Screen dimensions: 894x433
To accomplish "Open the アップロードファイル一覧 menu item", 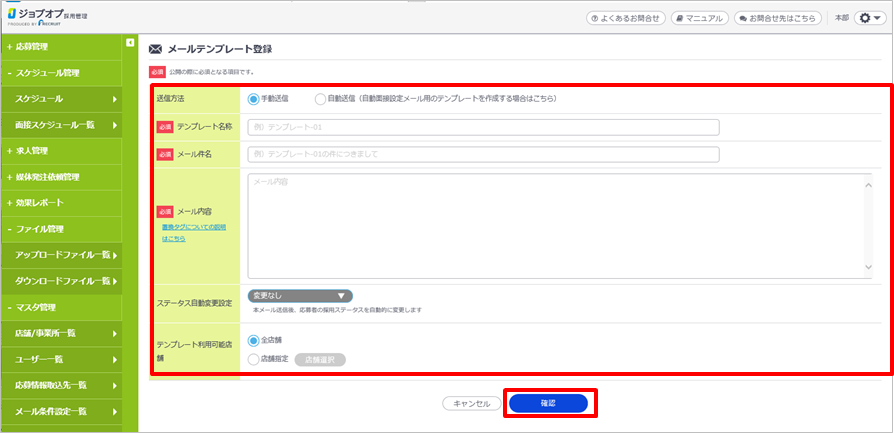I will tap(65, 255).
